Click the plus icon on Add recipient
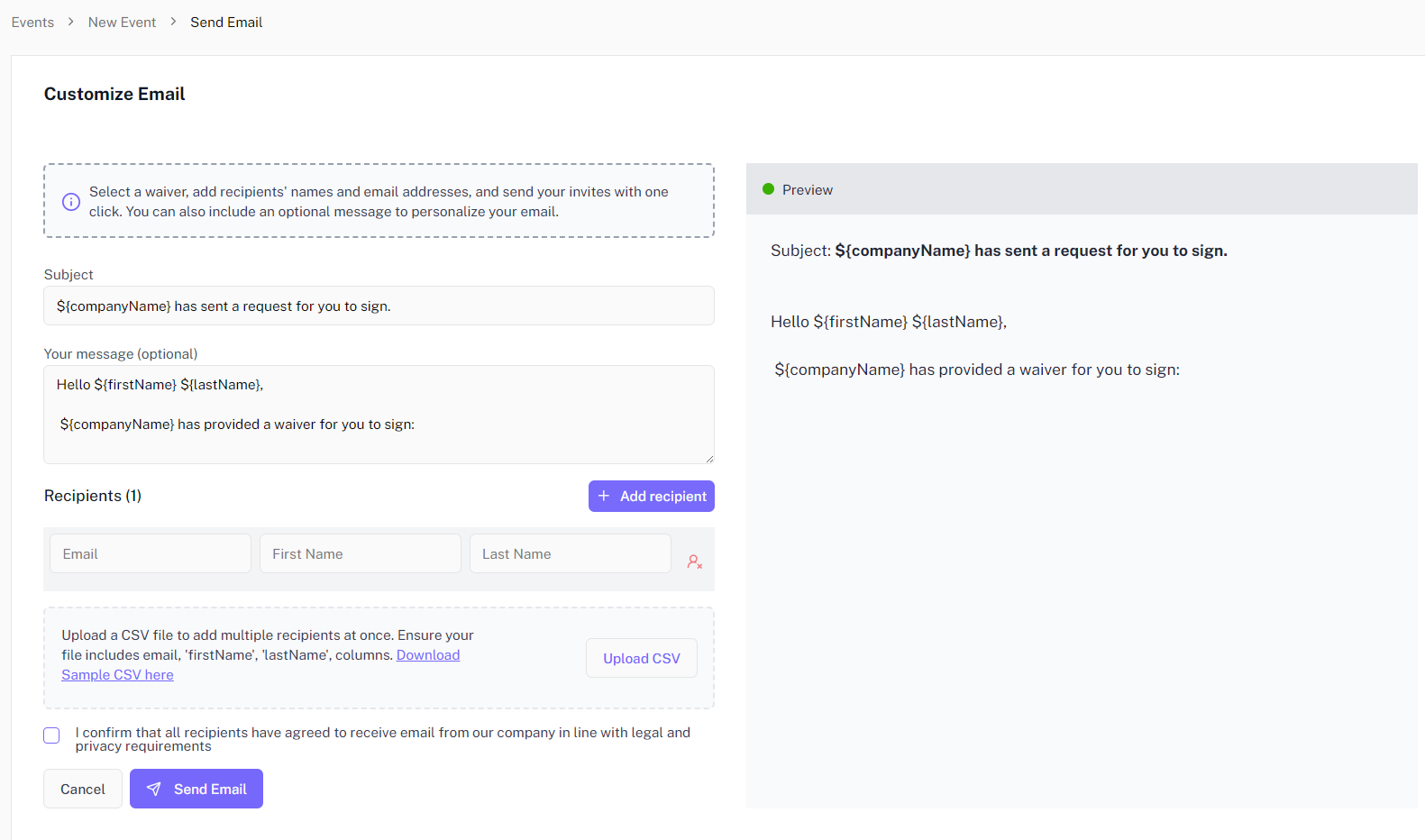 [604, 497]
